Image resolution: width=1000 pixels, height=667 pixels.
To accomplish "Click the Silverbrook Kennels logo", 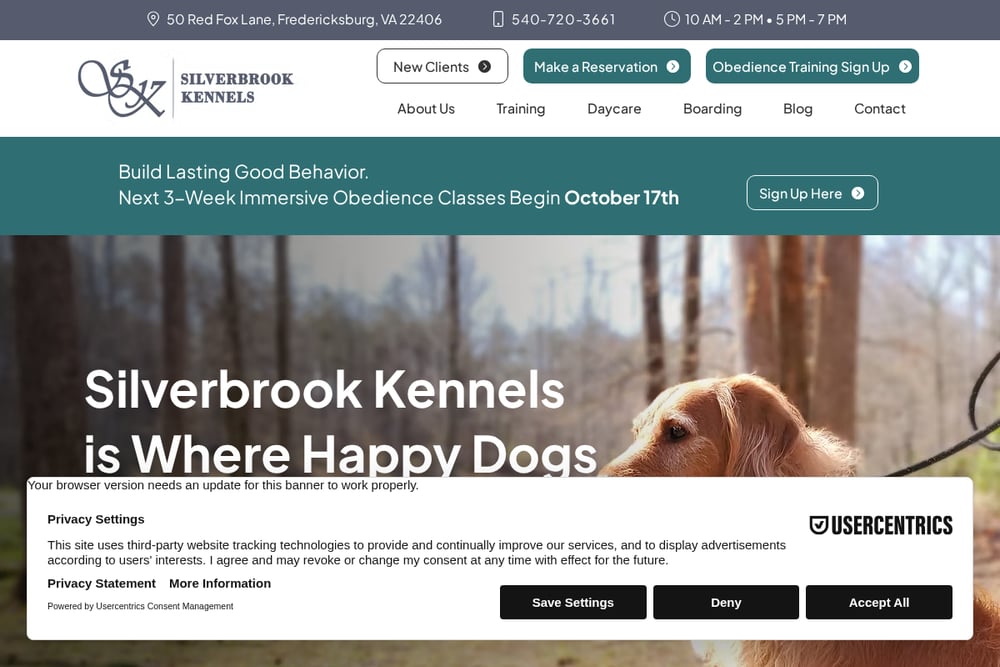I will 186,88.
